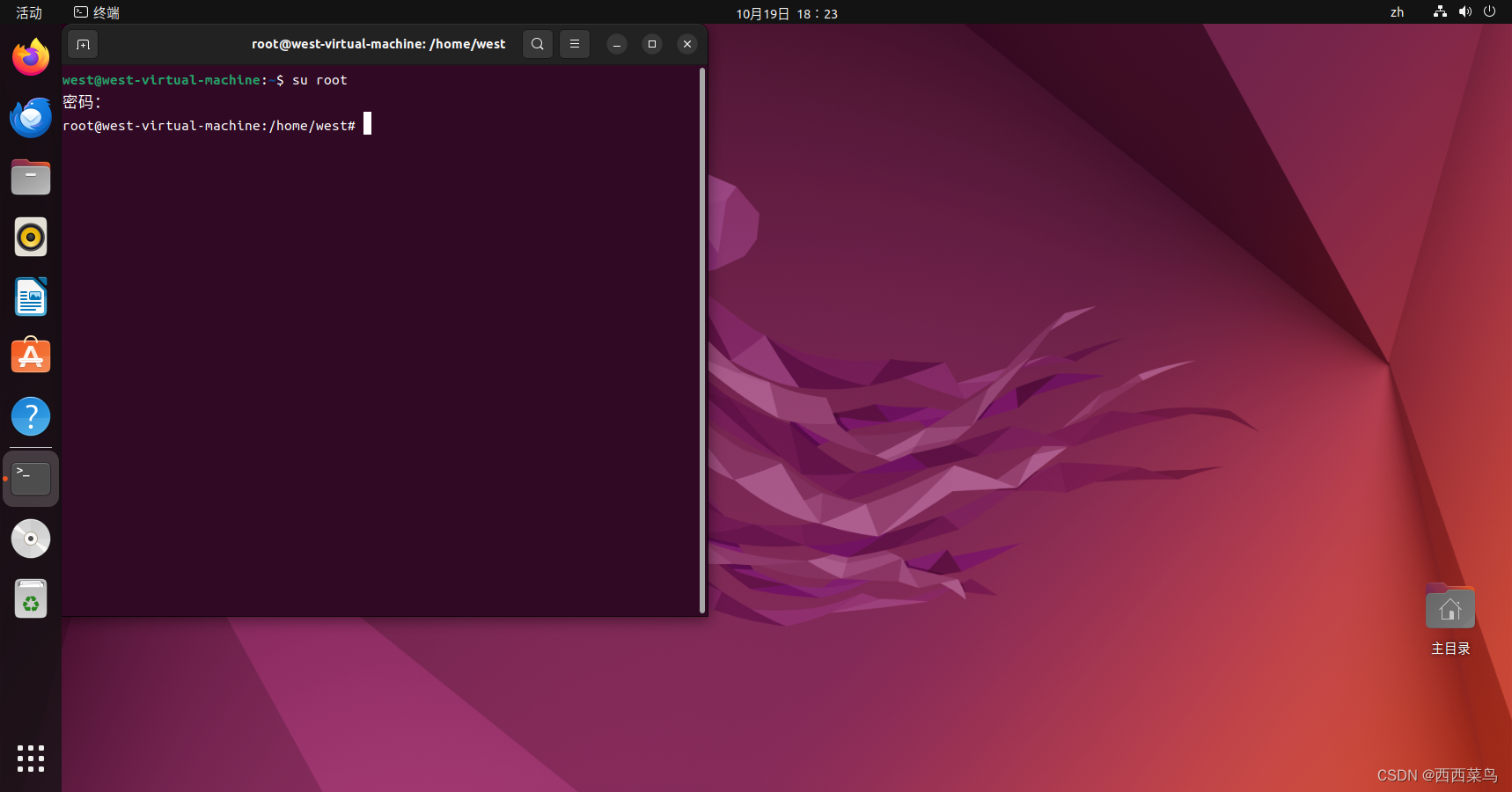Select the Terminal icon in the dock
Image resolution: width=1512 pixels, height=792 pixels.
tap(31, 479)
